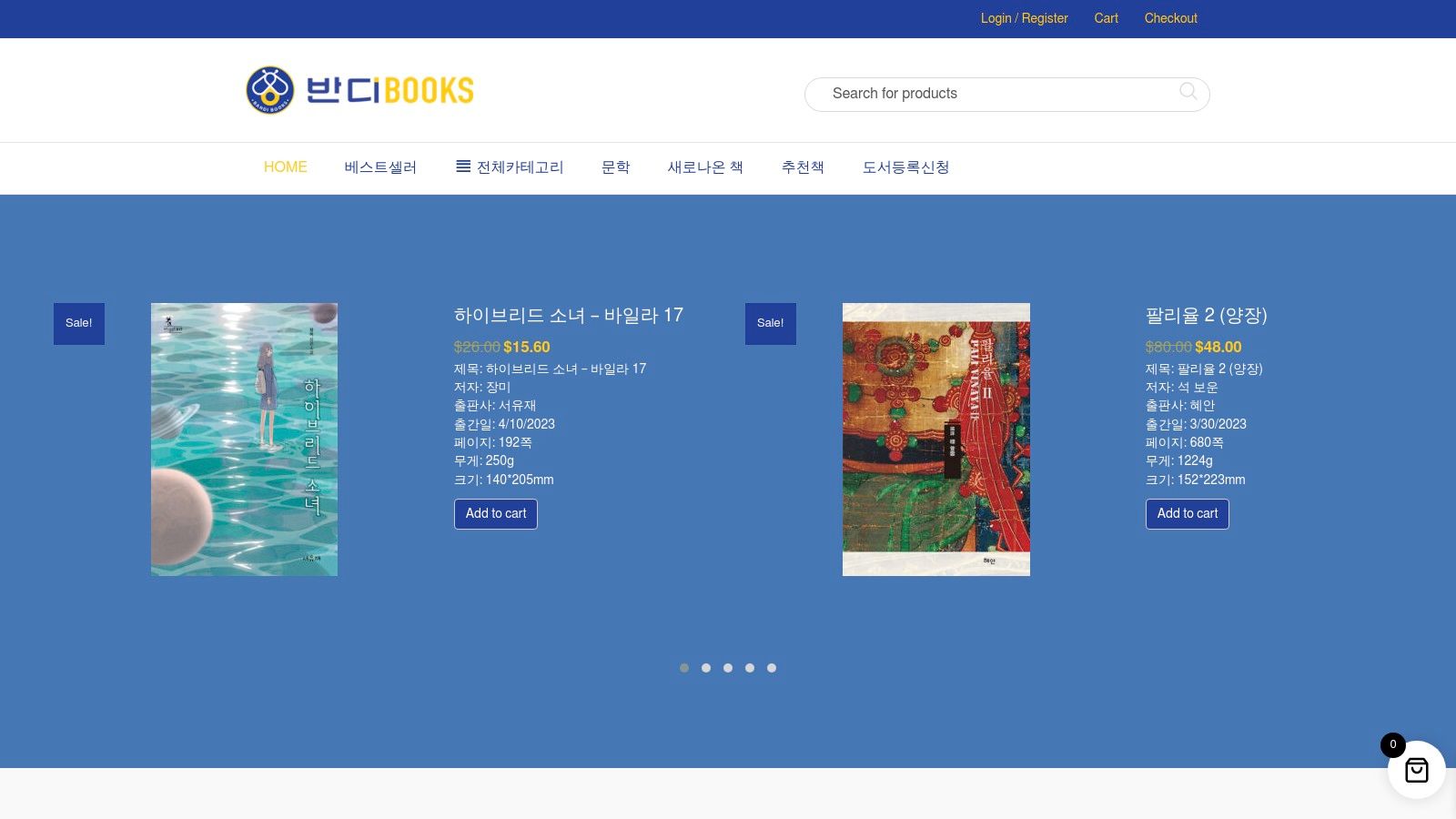Open 팔리율 2 book cover thumbnail

[x=935, y=440]
